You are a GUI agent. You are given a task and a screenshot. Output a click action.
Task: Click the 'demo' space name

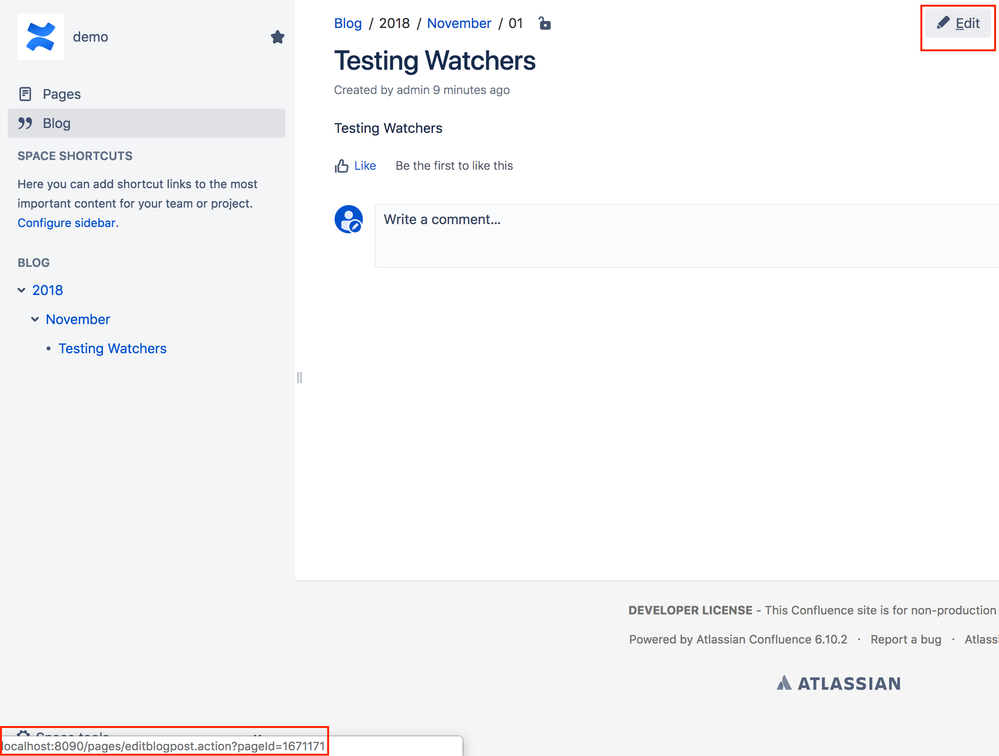(x=90, y=37)
